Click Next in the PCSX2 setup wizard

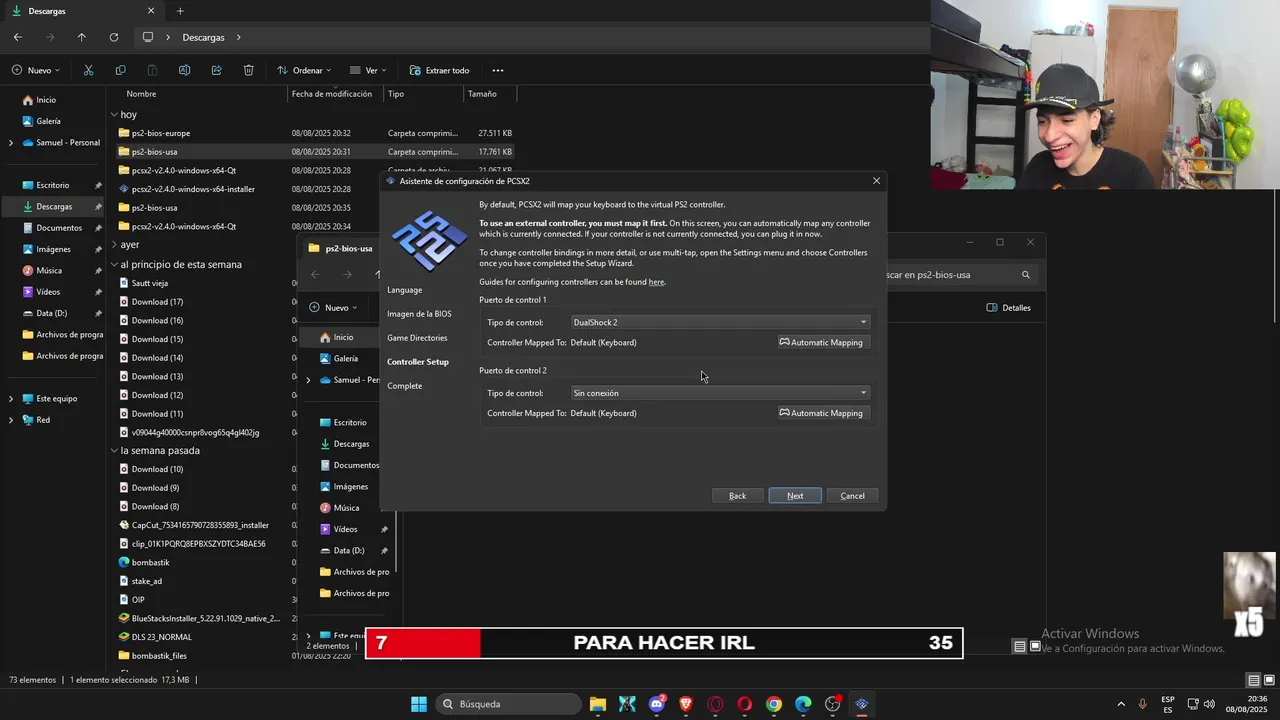[x=795, y=496]
